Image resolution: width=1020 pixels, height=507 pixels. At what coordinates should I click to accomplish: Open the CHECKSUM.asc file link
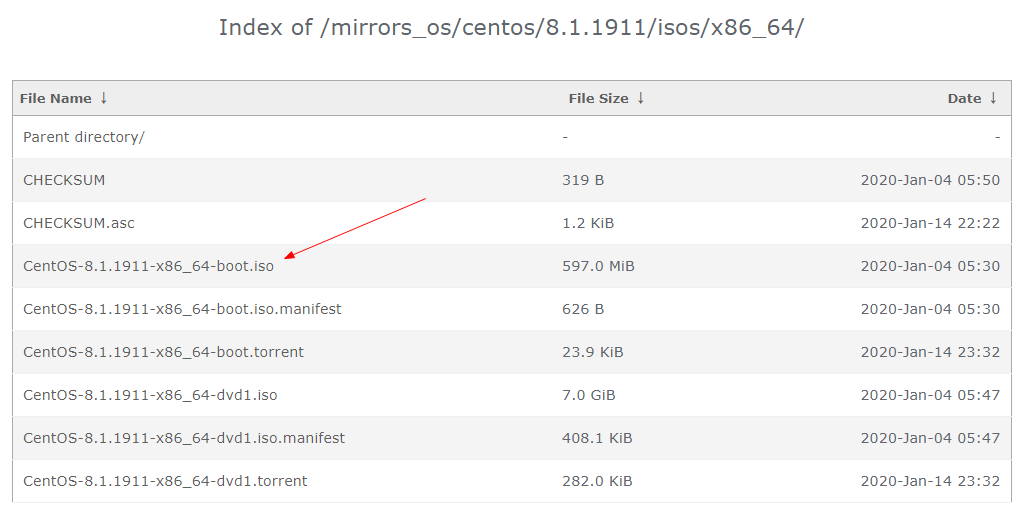pos(79,223)
